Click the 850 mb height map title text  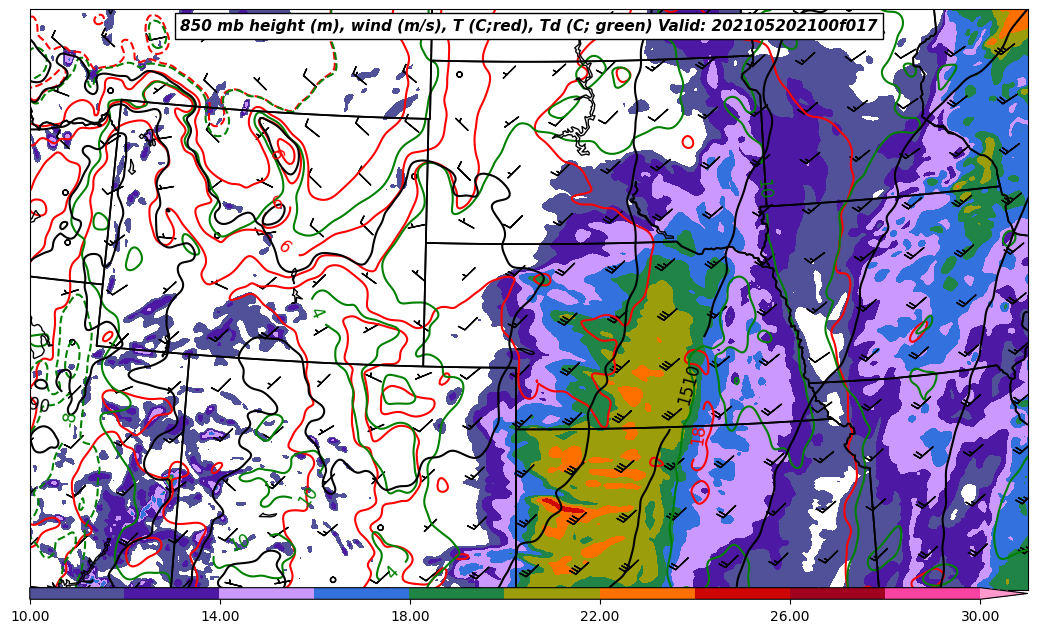(x=528, y=26)
